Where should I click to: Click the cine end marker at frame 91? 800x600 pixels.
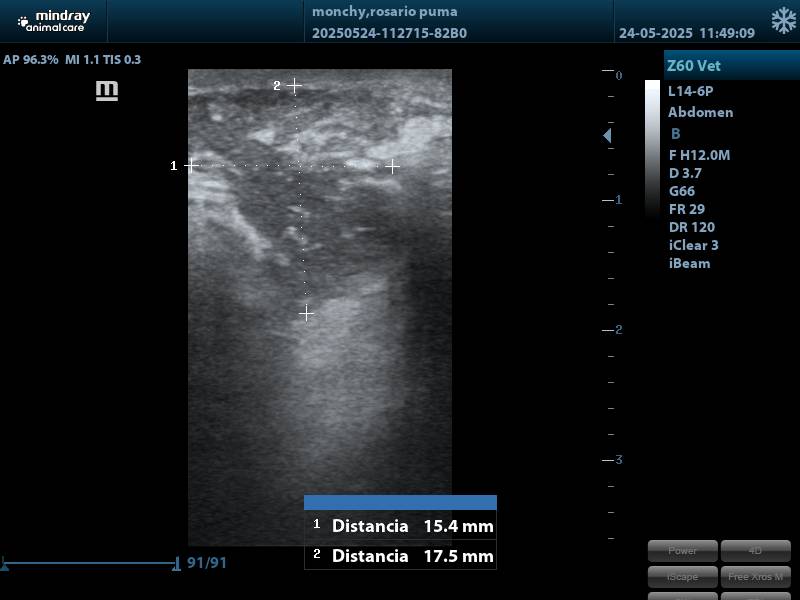click(x=177, y=564)
